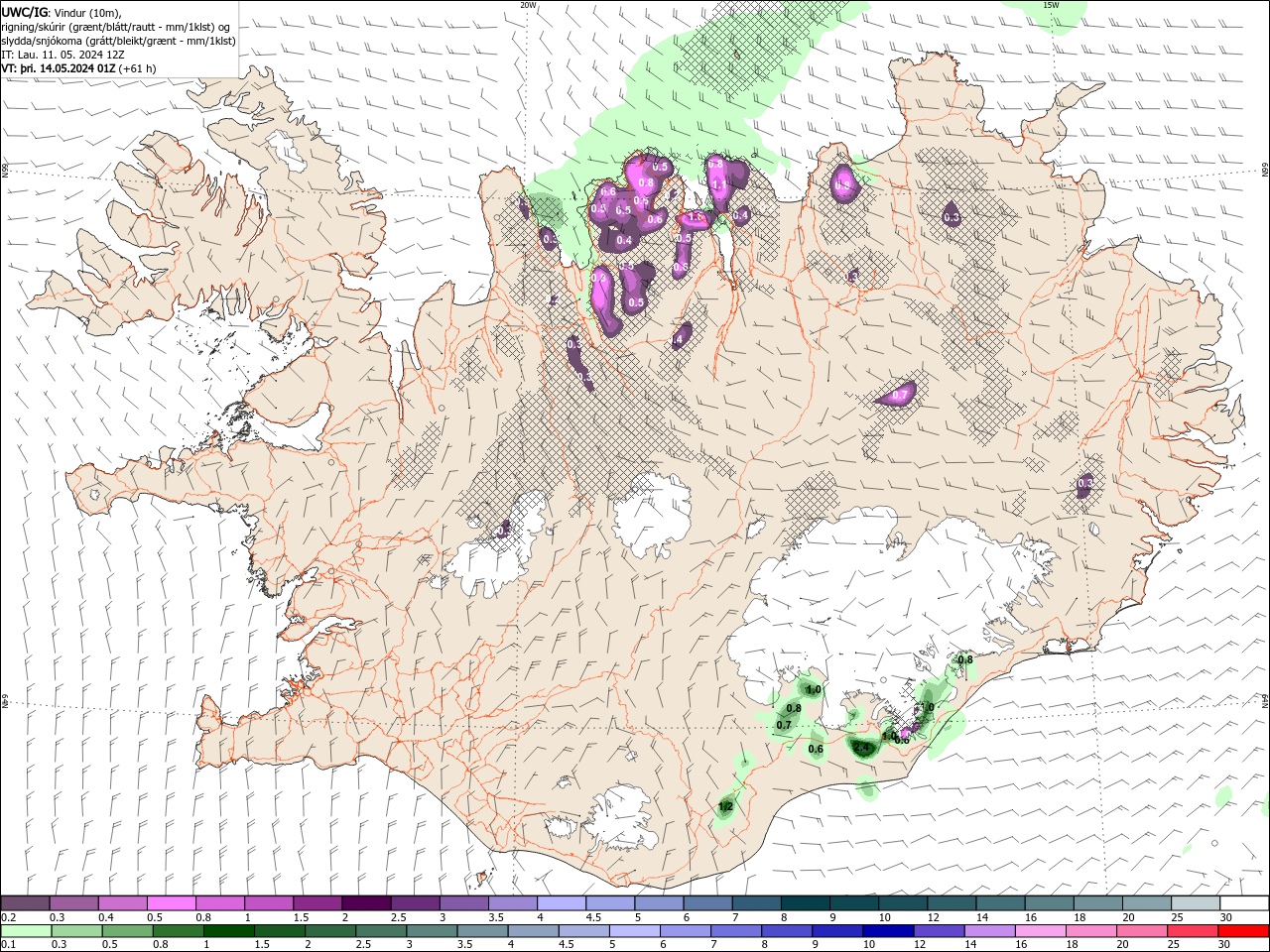
Task: Pick the darkest purple snow swatch 2–2.5
Action: (x=366, y=903)
